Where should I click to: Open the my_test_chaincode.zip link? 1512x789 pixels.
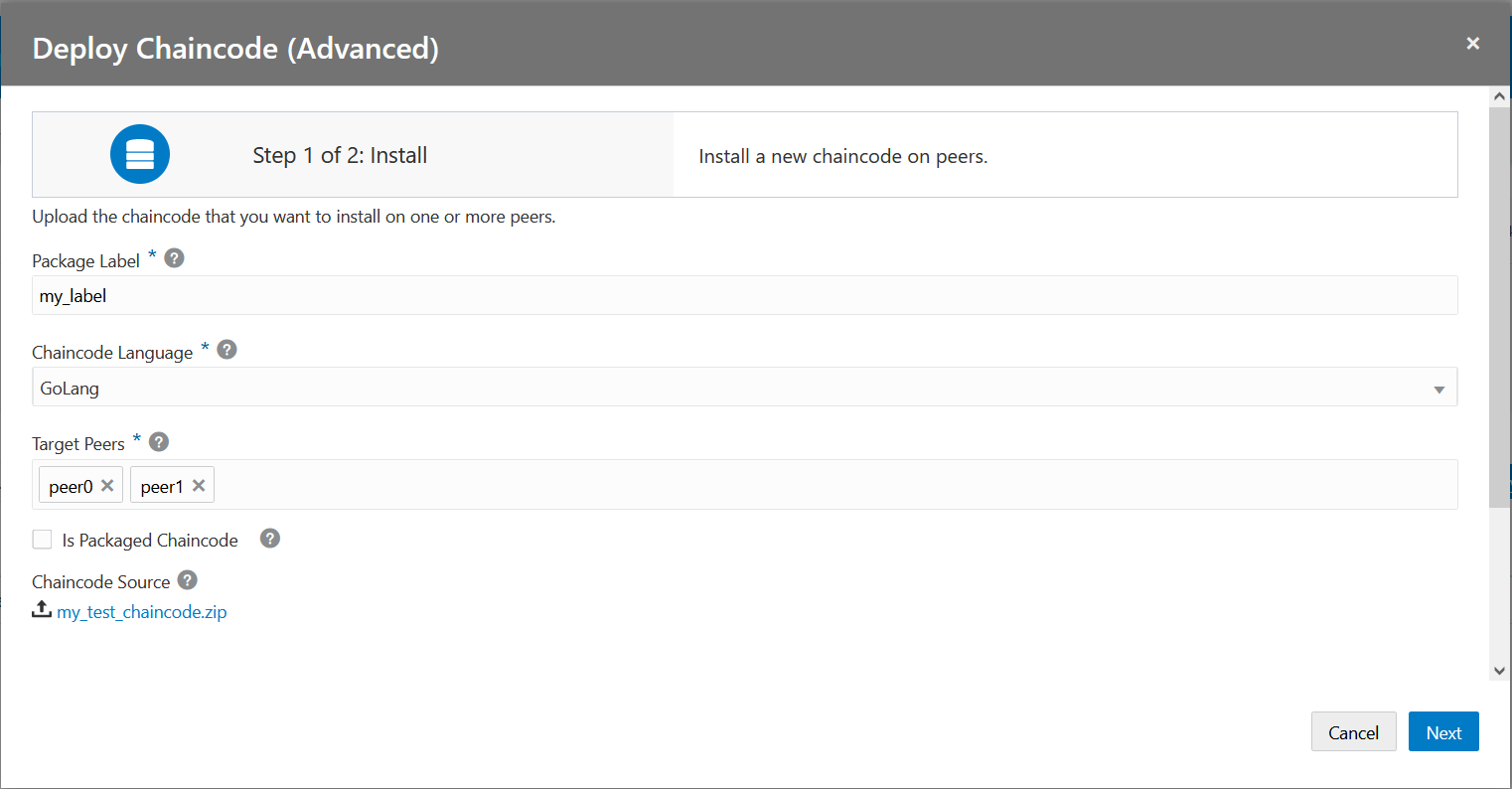point(142,612)
